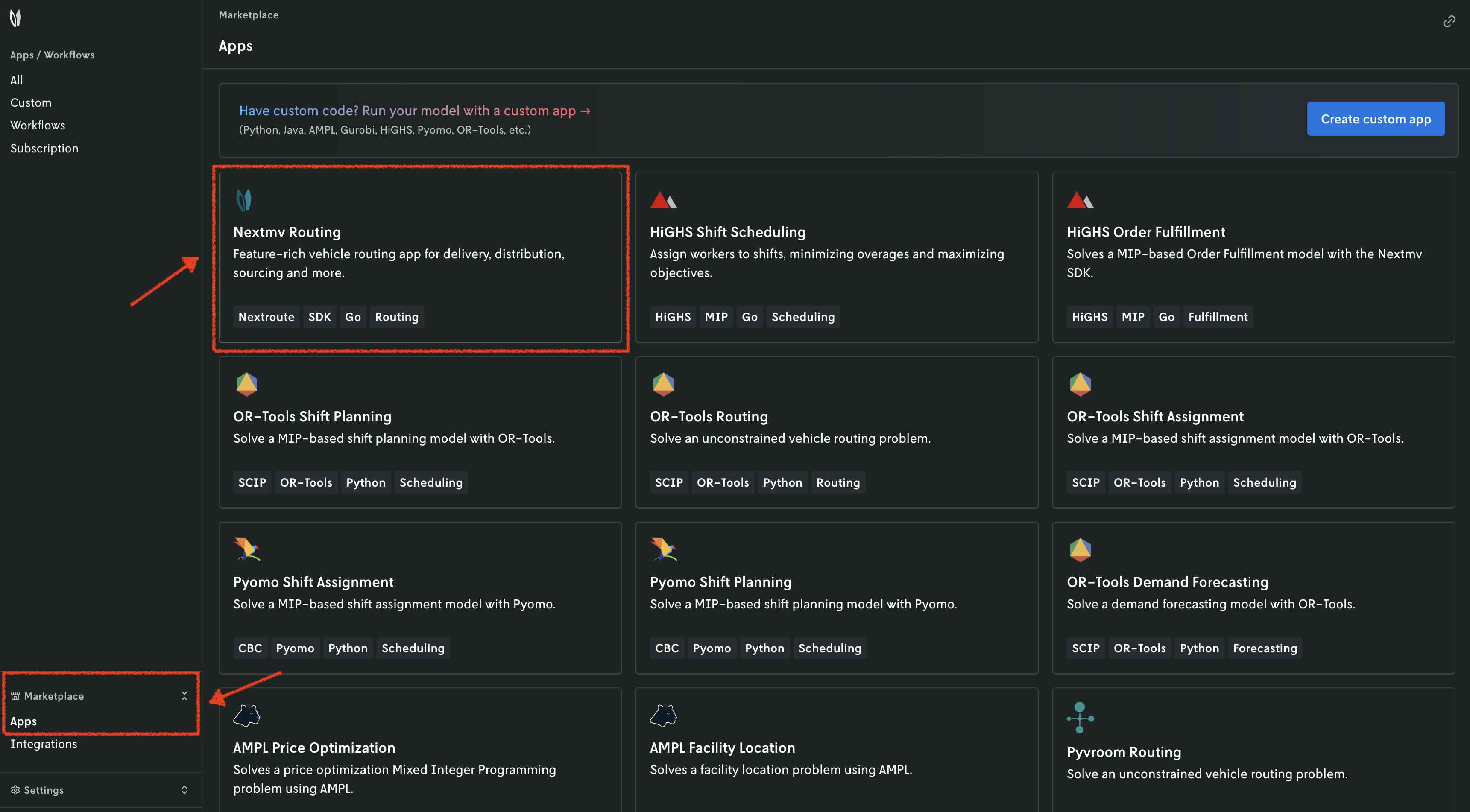
Task: Open the Custom apps section
Action: [x=31, y=103]
